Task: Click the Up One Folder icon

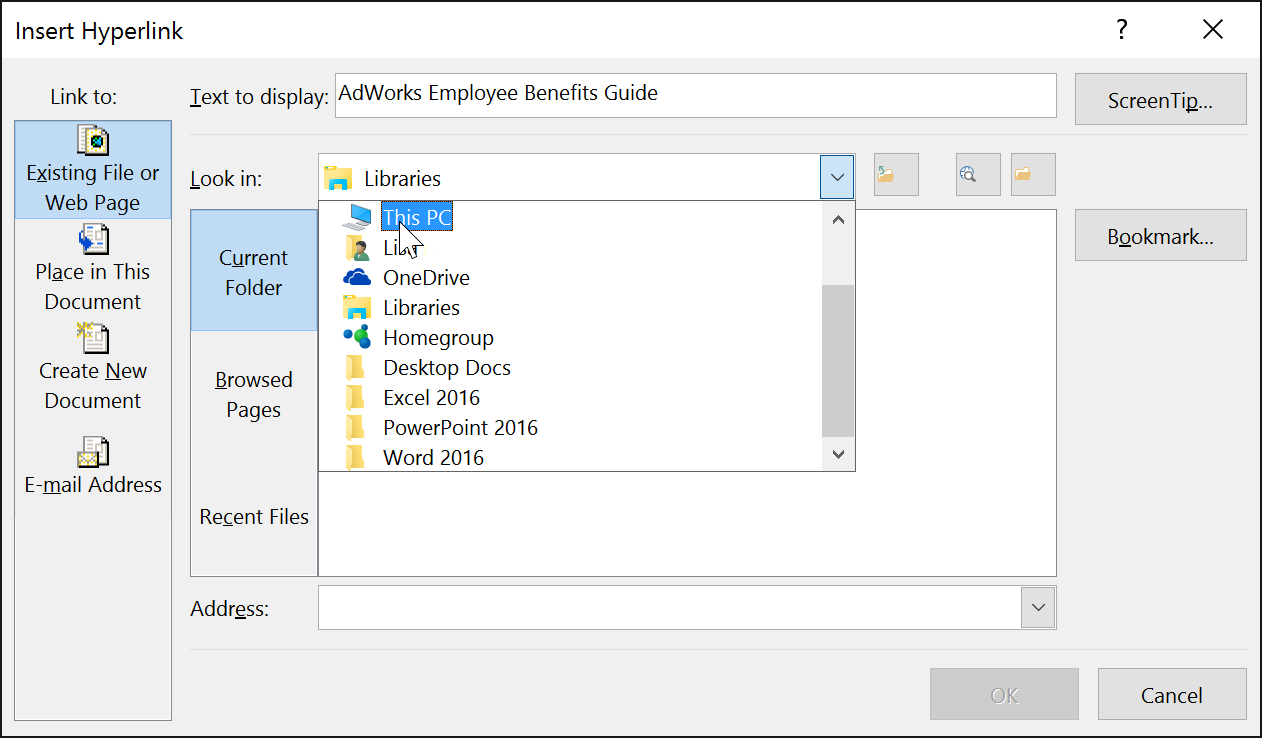Action: tap(895, 174)
